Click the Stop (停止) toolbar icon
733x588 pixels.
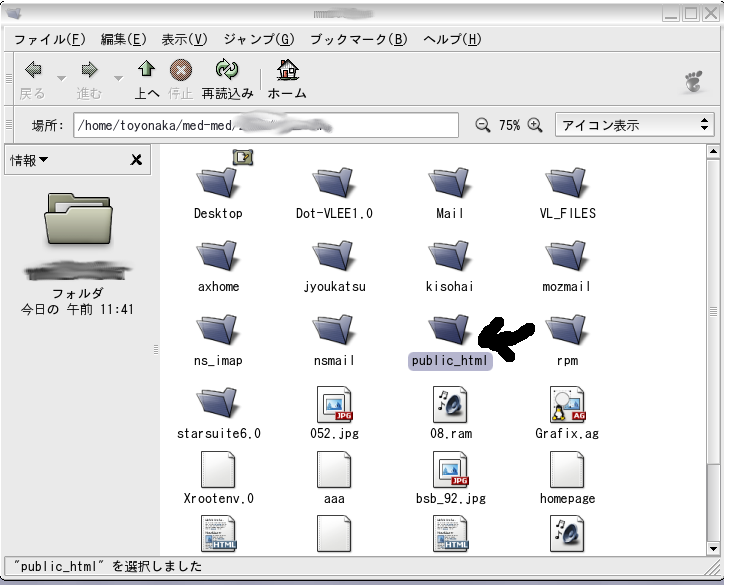click(180, 71)
